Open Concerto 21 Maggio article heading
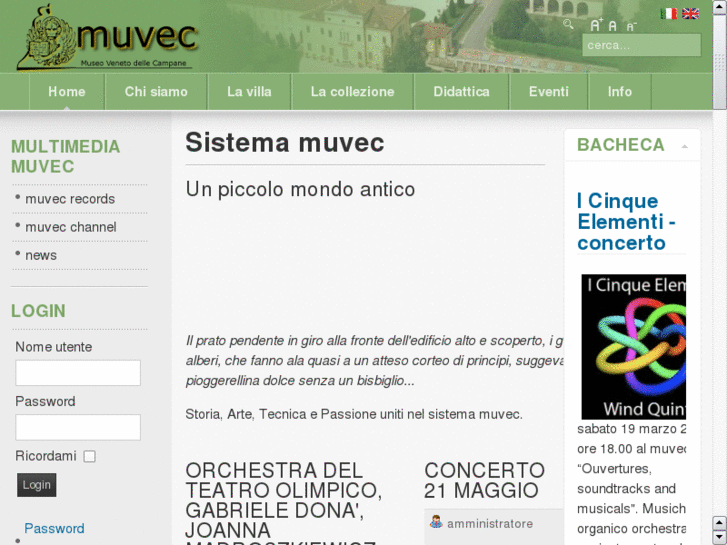The image size is (727, 545). point(485,481)
